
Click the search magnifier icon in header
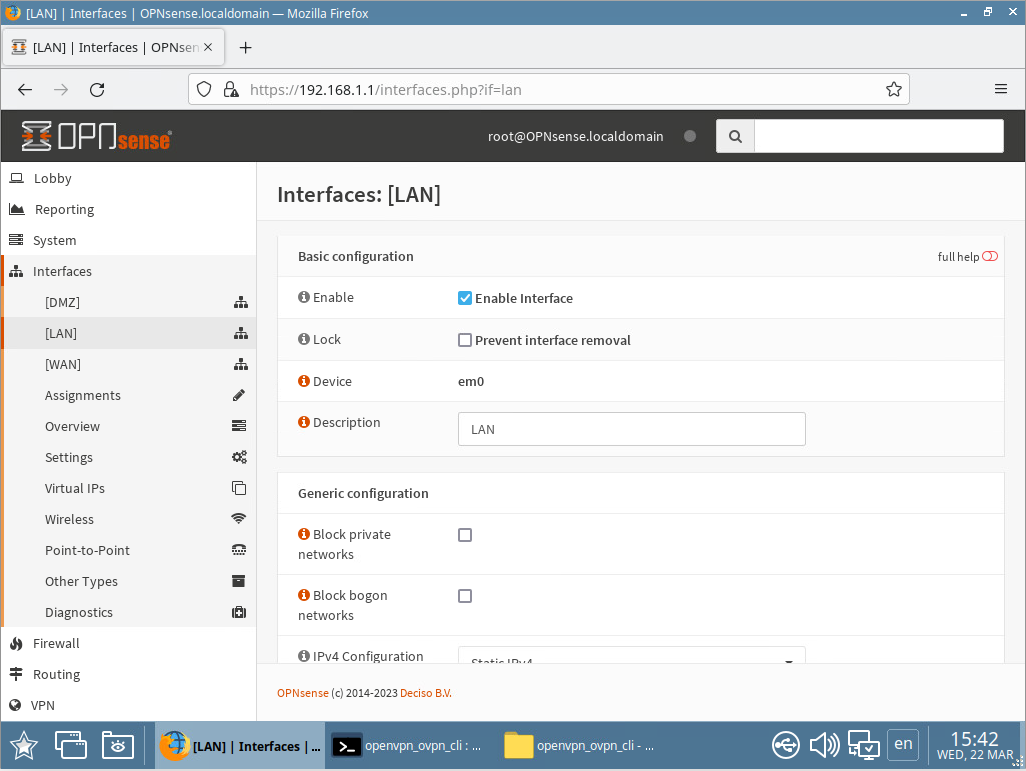point(735,137)
